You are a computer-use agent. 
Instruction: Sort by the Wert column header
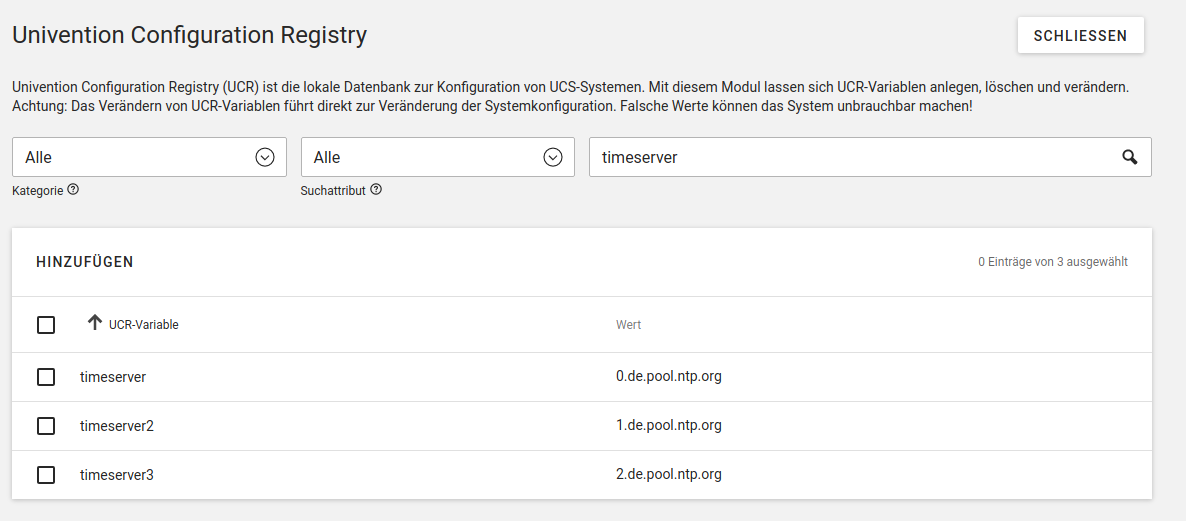[628, 325]
